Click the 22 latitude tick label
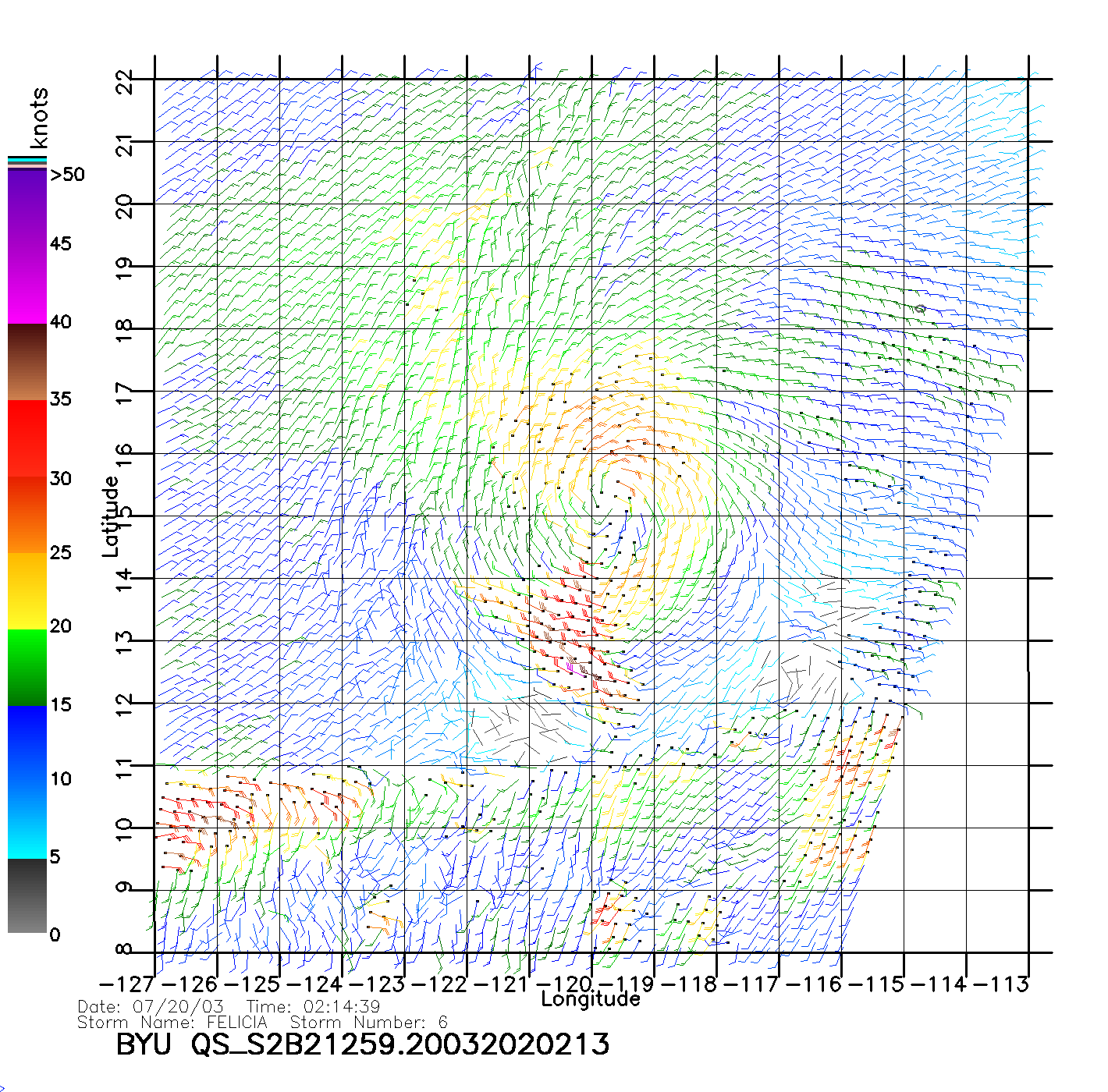 pyautogui.click(x=124, y=81)
